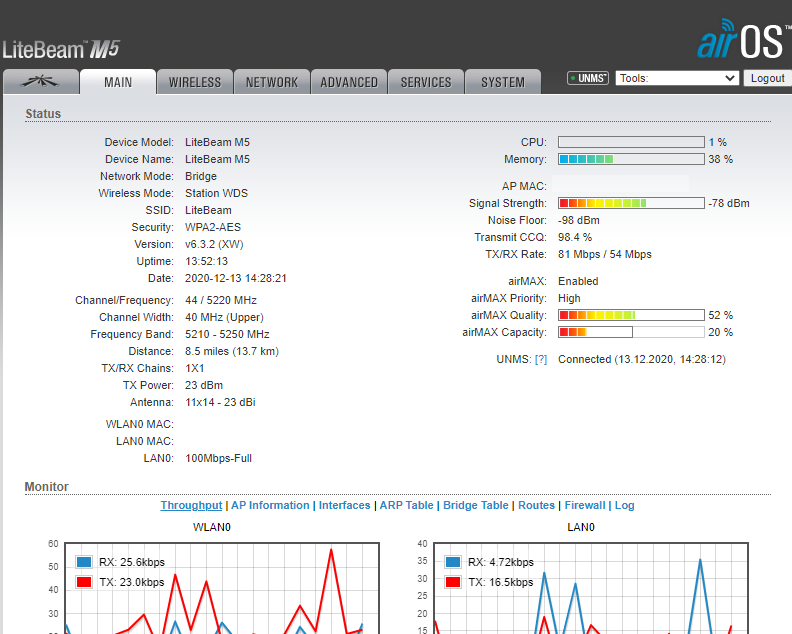This screenshot has height=634, width=792.
Task: Click the Monitor section heading
Action: click(46, 486)
